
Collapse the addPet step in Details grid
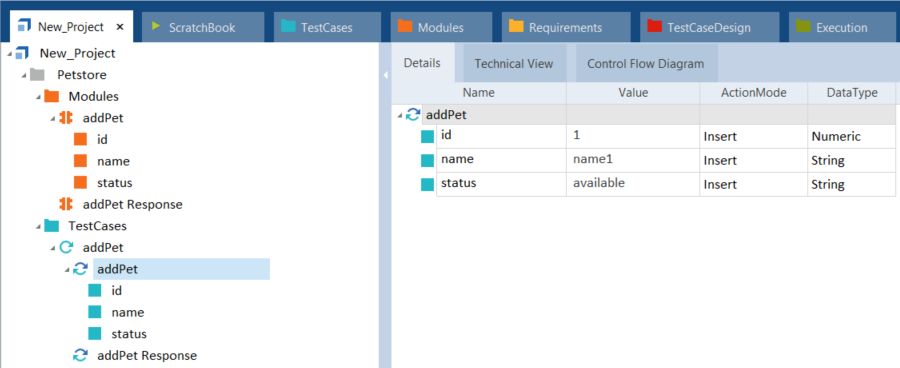click(x=399, y=115)
